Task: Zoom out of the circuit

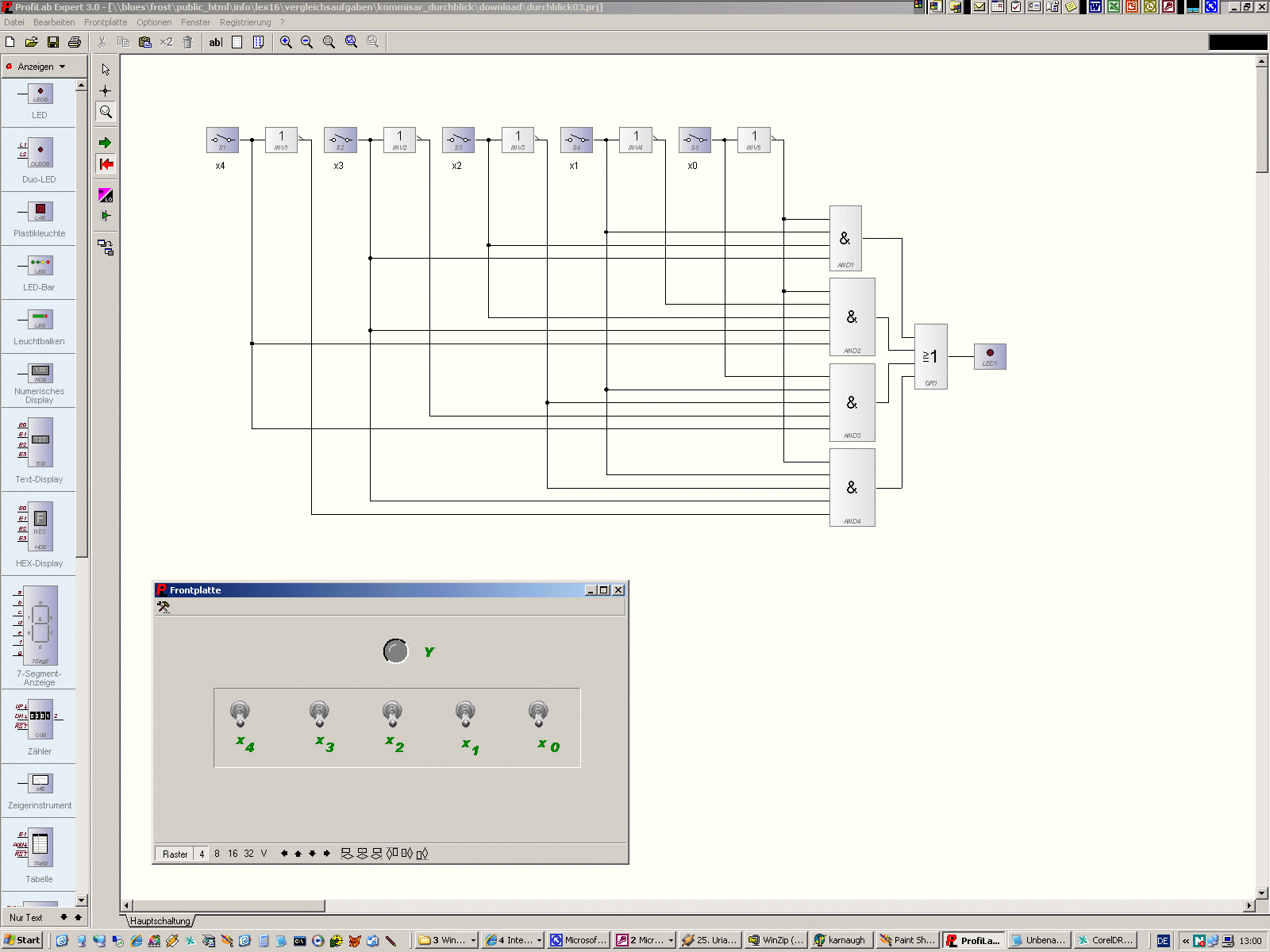Action: tap(307, 42)
